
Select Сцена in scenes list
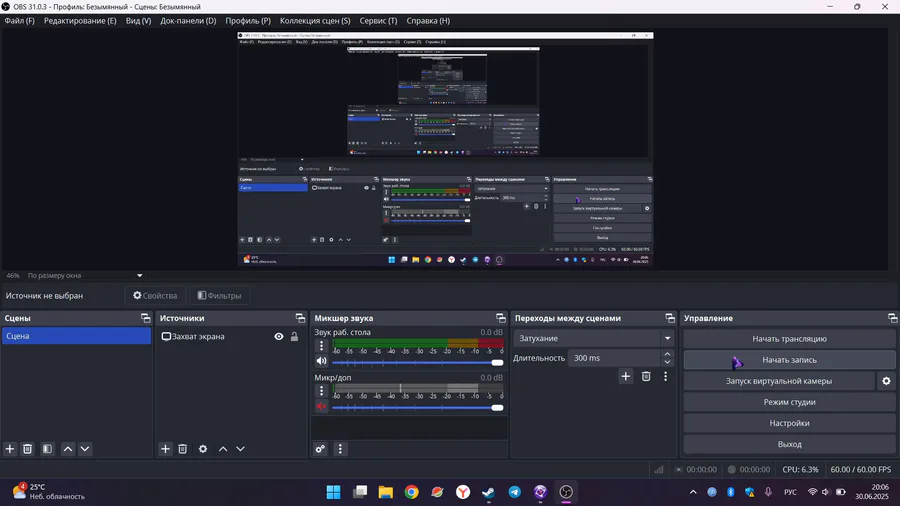76,336
